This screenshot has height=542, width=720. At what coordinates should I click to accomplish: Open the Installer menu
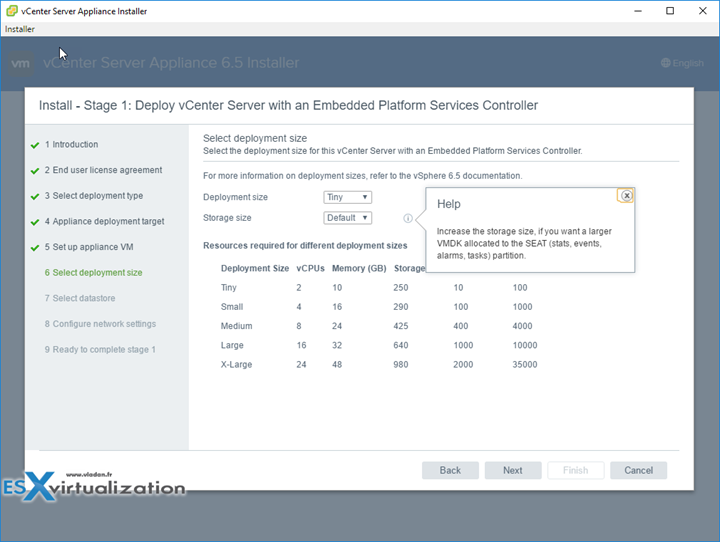click(20, 29)
